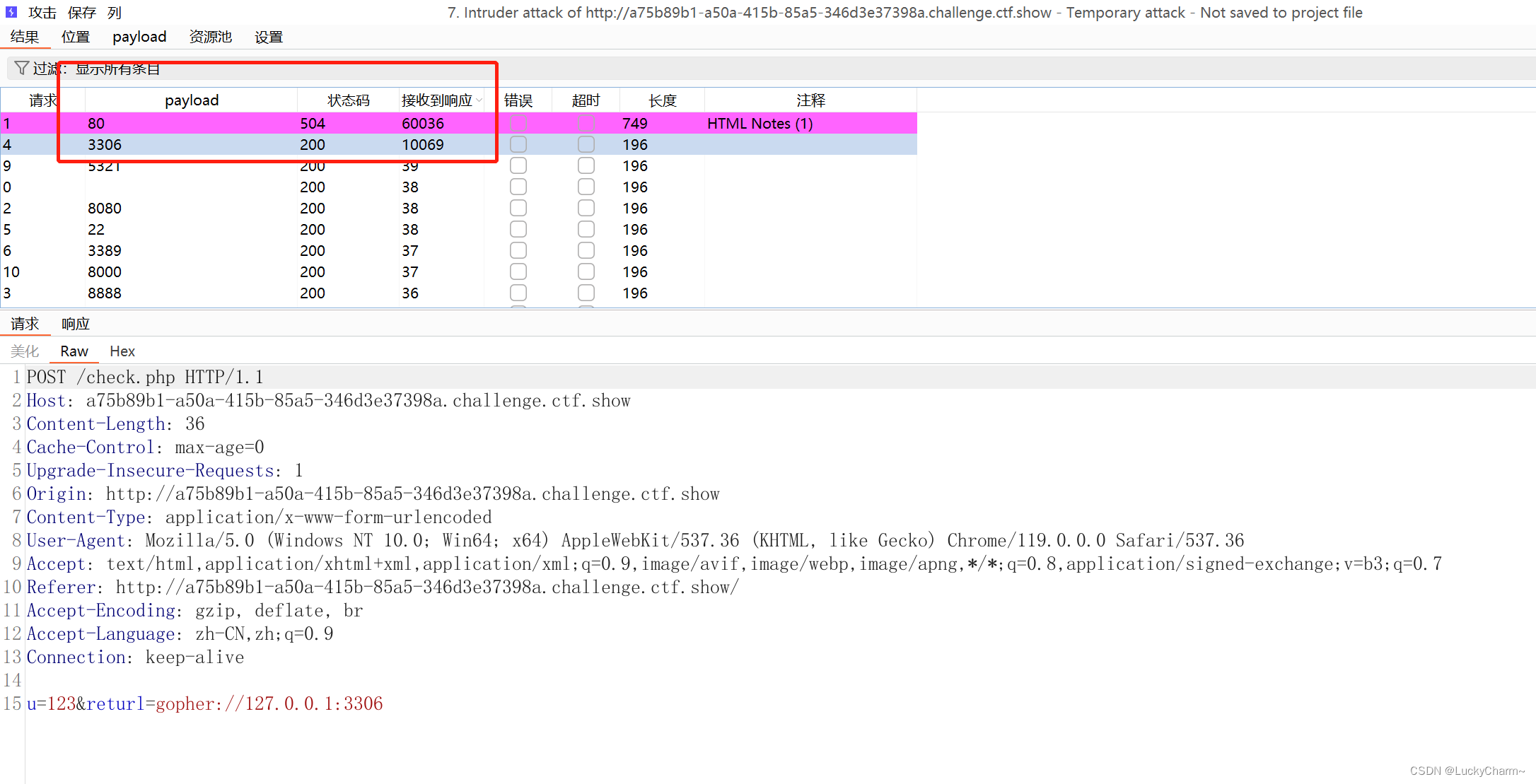Click the Accept-Encoding header line
1536x784 pixels.
click(194, 610)
